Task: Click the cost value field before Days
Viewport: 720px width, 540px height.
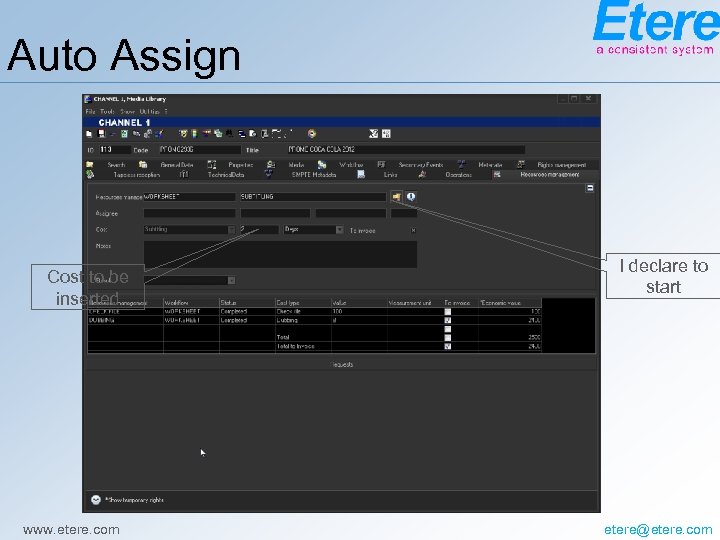Action: [259, 230]
